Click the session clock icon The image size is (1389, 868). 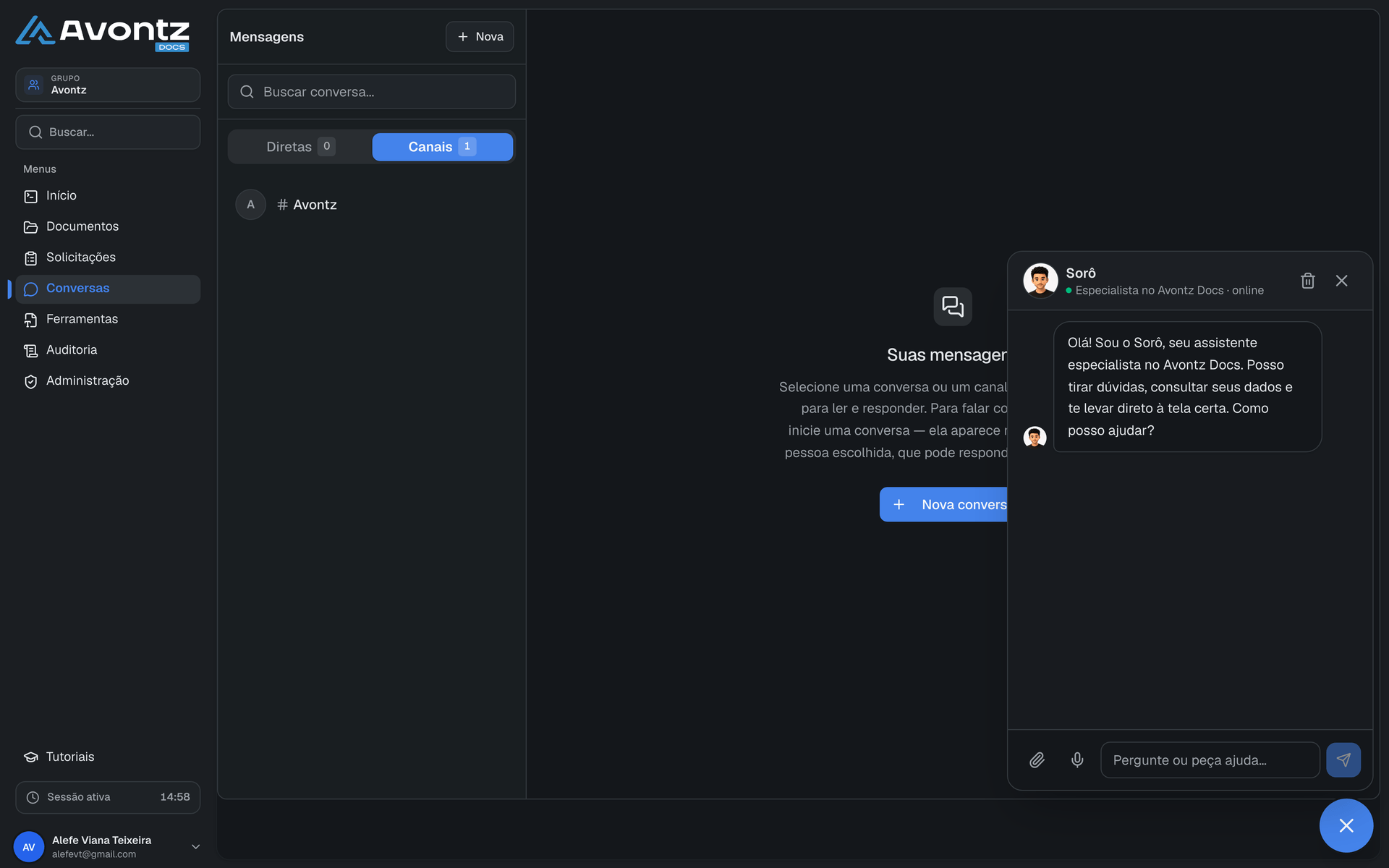coord(33,797)
